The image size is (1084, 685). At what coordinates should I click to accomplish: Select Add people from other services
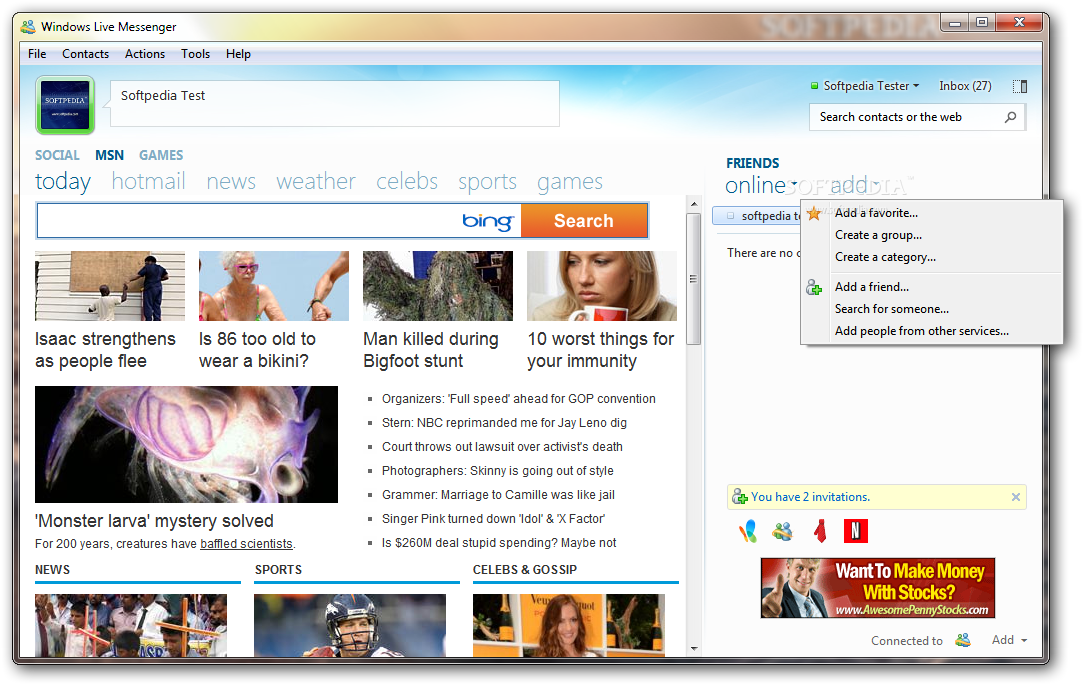(x=931, y=331)
